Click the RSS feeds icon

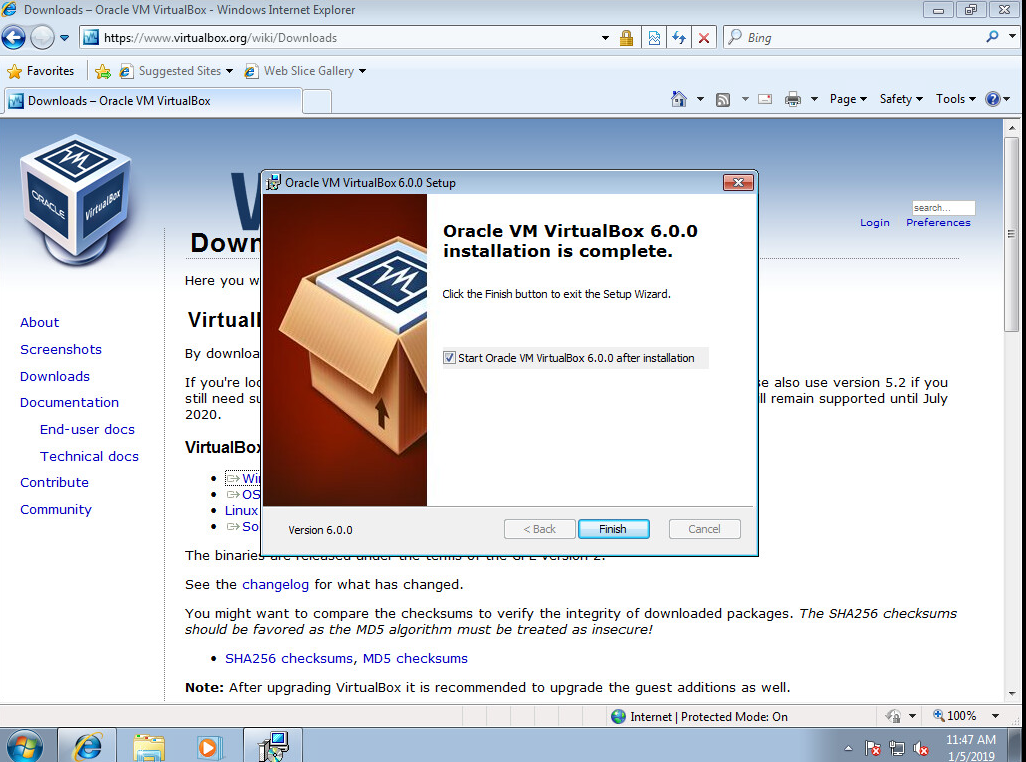click(x=722, y=99)
